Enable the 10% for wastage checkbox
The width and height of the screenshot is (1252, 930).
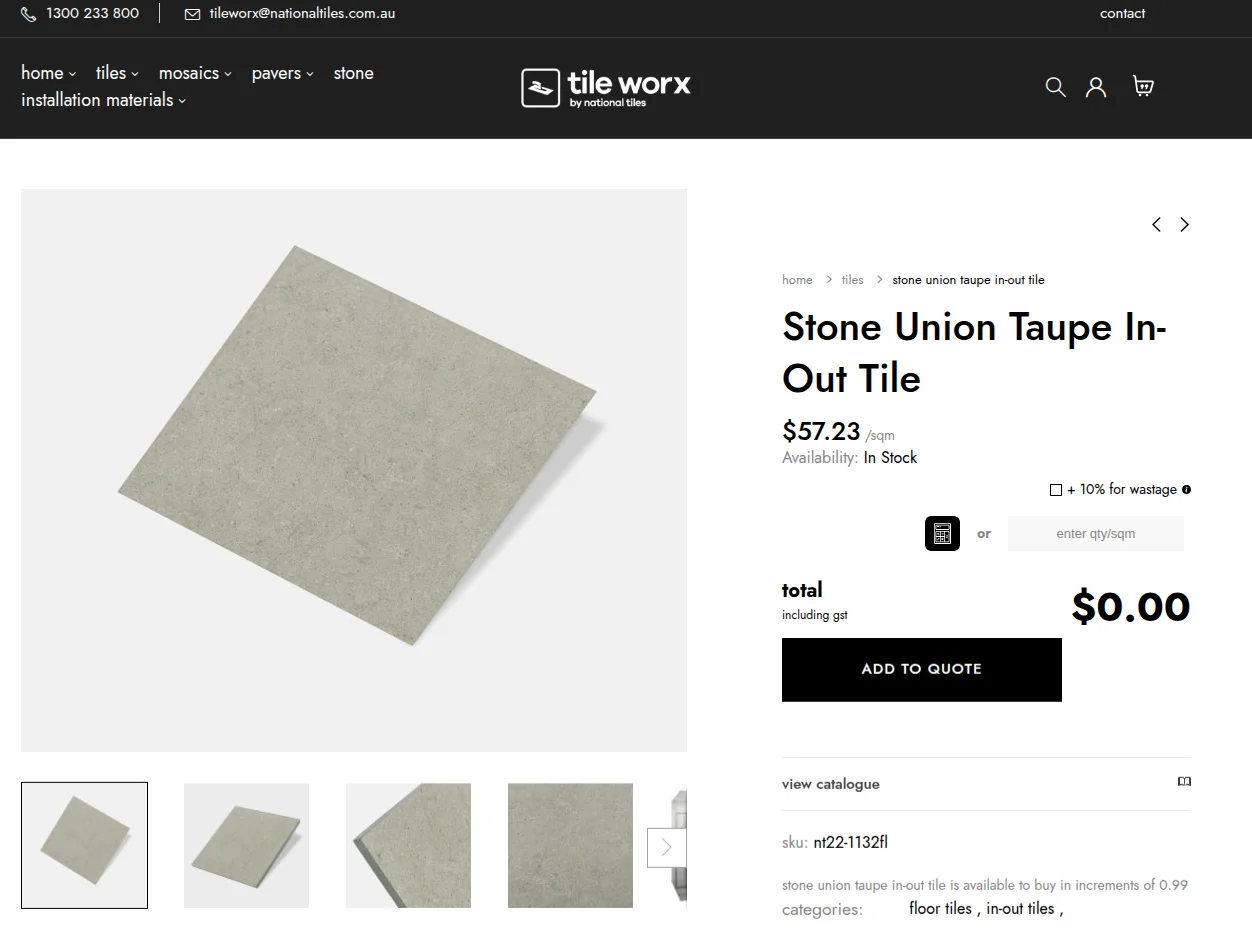(x=1056, y=490)
